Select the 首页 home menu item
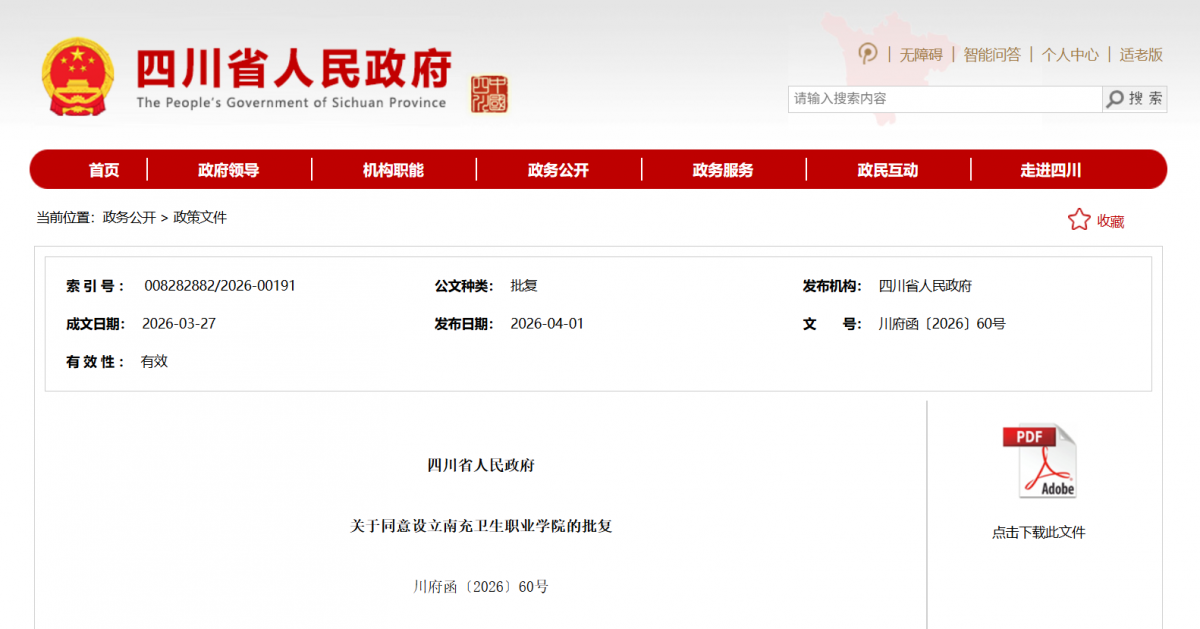 point(104,170)
